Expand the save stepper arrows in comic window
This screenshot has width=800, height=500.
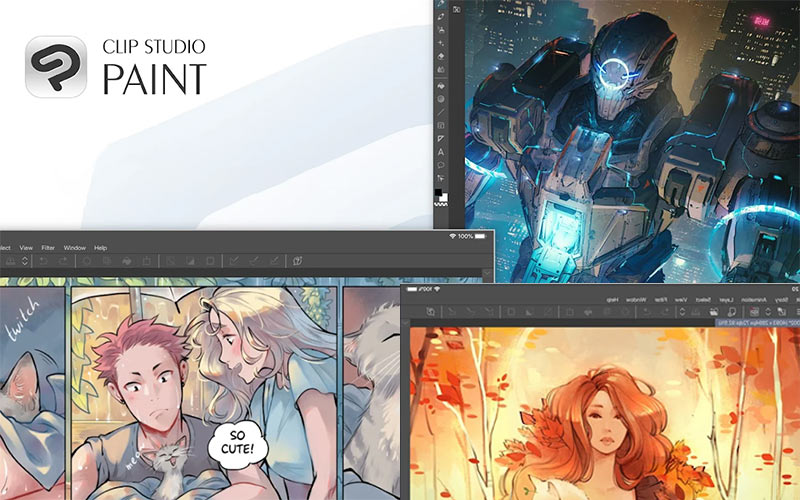pos(24,261)
